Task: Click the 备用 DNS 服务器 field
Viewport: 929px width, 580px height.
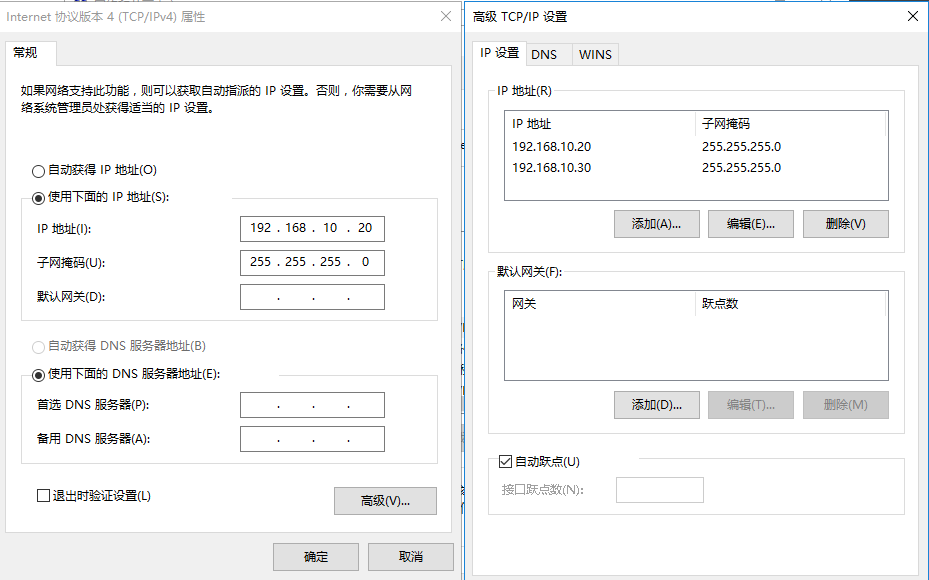Action: (312, 438)
